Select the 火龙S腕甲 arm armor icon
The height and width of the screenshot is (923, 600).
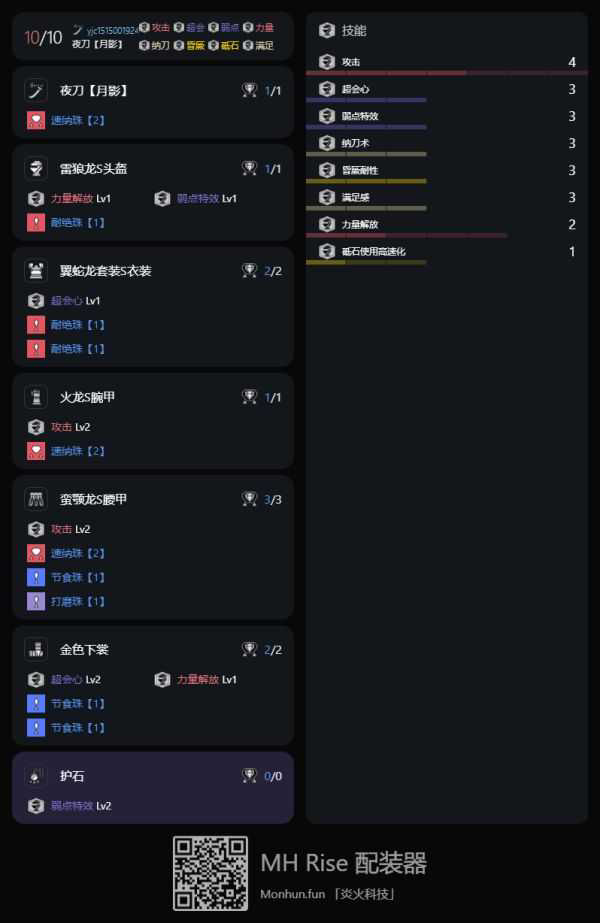click(36, 397)
